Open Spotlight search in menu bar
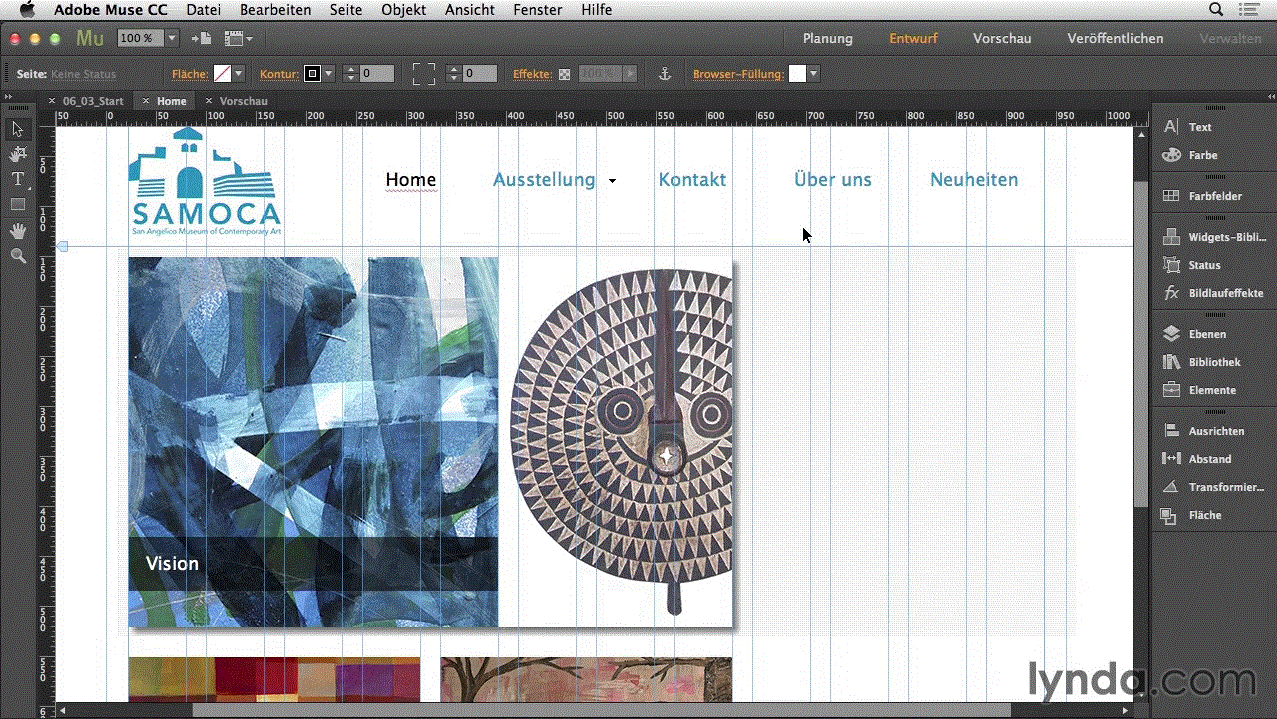 (1216, 10)
